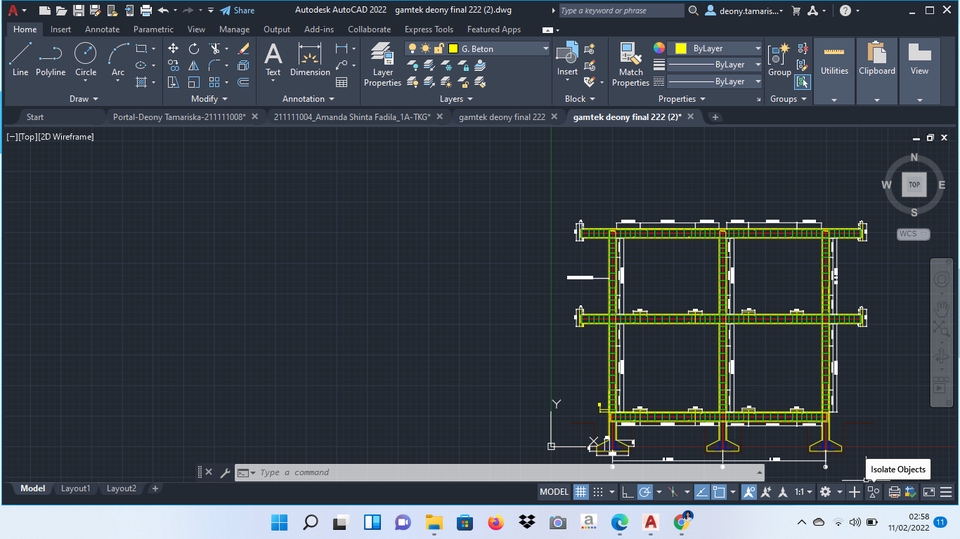
Task: Toggle 2D object snap
Action: (719, 492)
